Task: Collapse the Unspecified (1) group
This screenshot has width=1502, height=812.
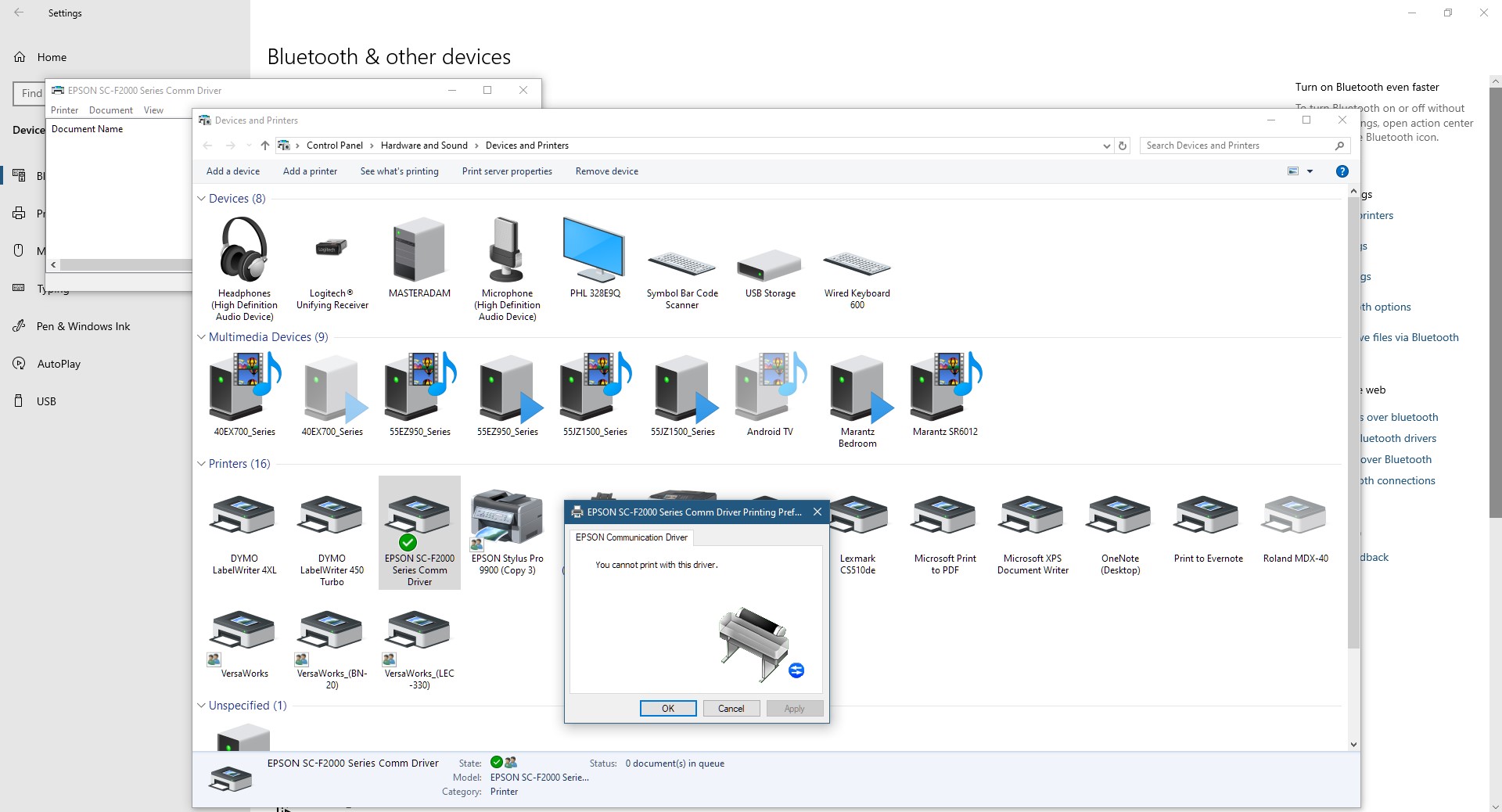Action: (x=202, y=706)
